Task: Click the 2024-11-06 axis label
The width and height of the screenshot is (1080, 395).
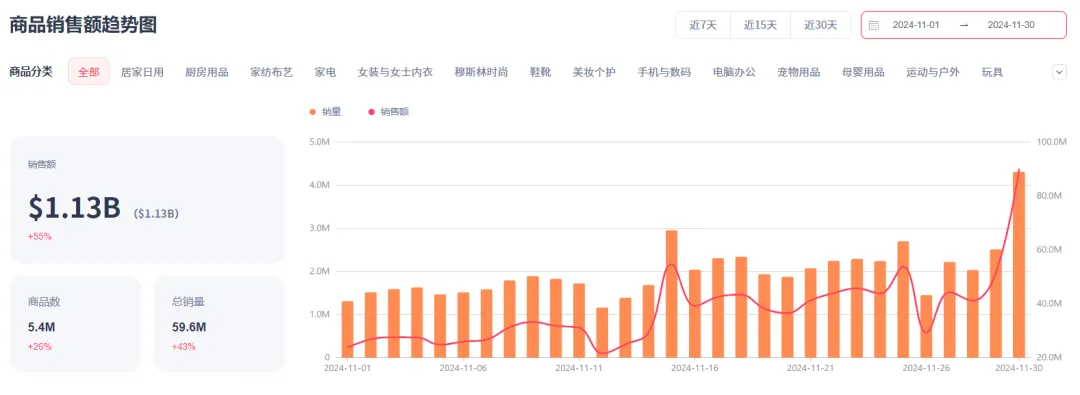Action: (x=464, y=368)
